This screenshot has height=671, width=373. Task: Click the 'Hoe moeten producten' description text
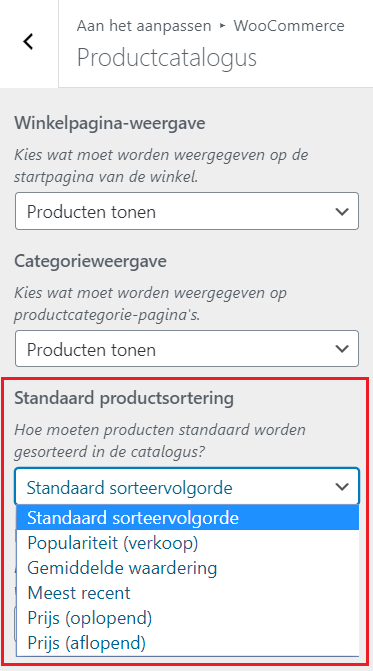tap(160, 441)
